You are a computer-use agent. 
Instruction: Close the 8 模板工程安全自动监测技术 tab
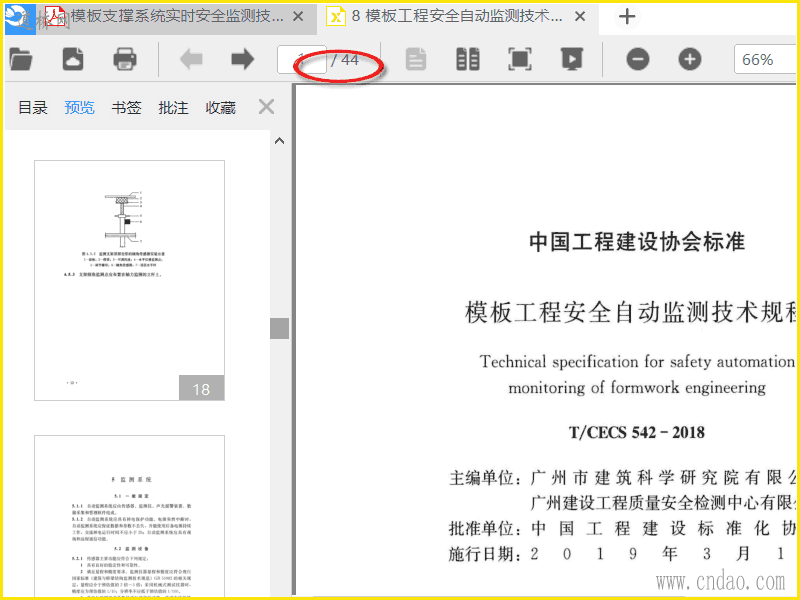(x=580, y=17)
